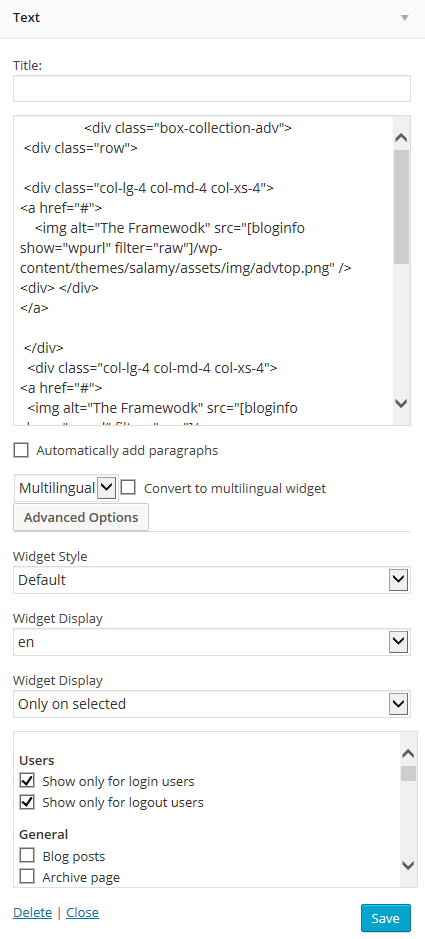Open the 'en' Widget Display dropdown
This screenshot has width=425, height=939.
coord(212,642)
